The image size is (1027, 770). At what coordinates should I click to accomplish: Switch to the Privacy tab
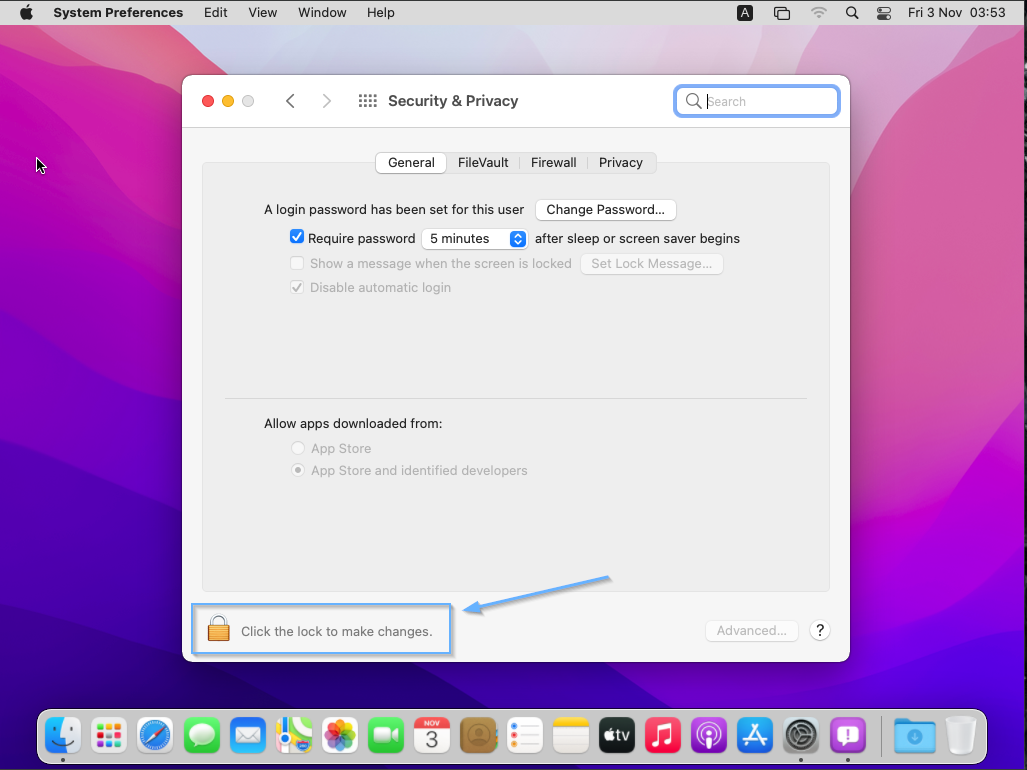[620, 163]
